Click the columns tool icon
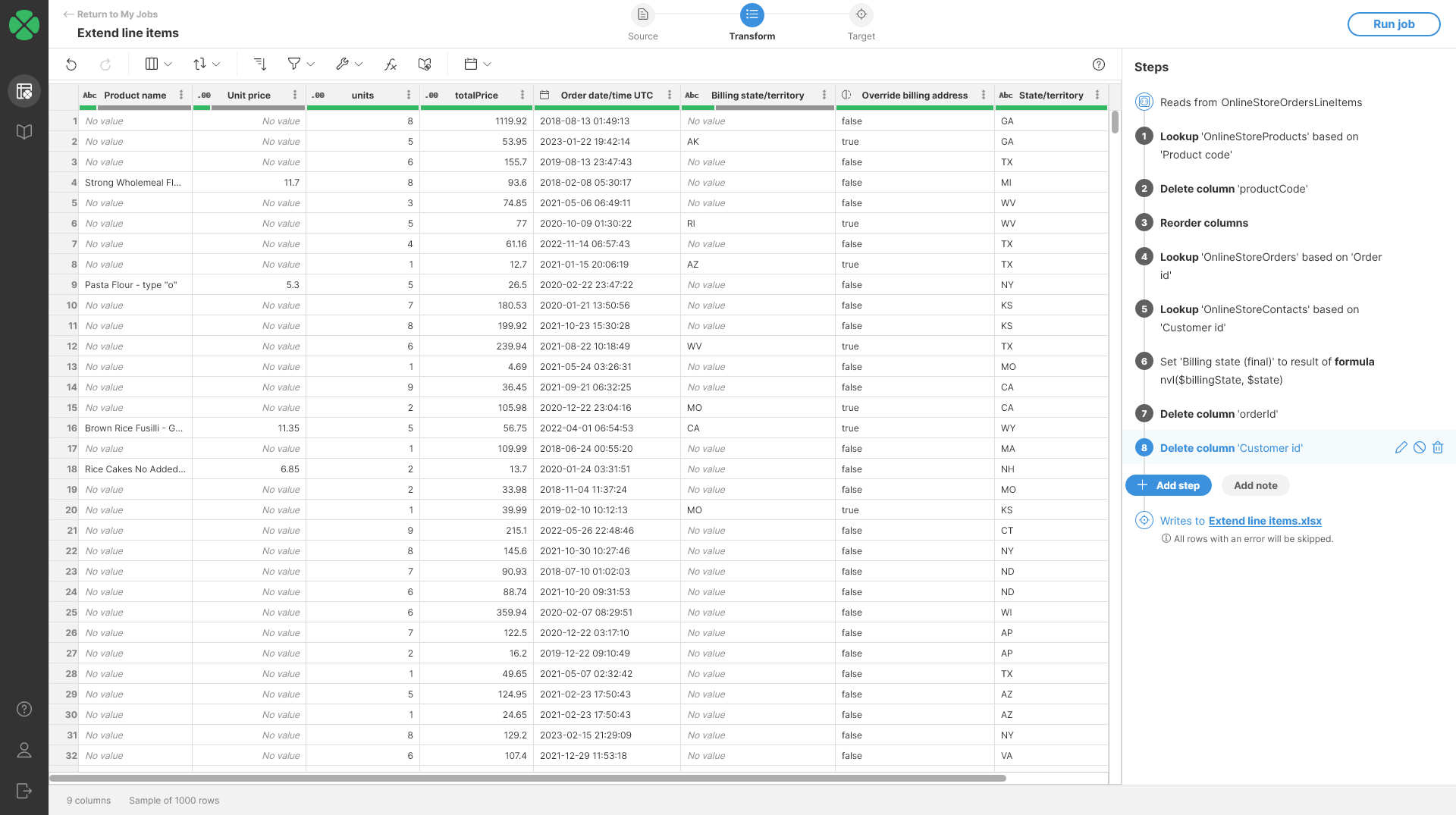 pos(152,64)
